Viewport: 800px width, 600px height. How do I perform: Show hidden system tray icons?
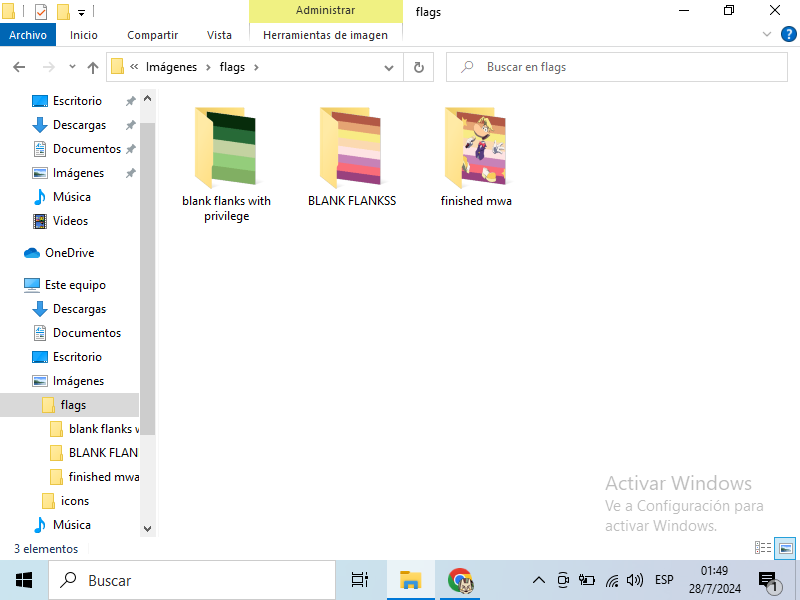[539, 580]
